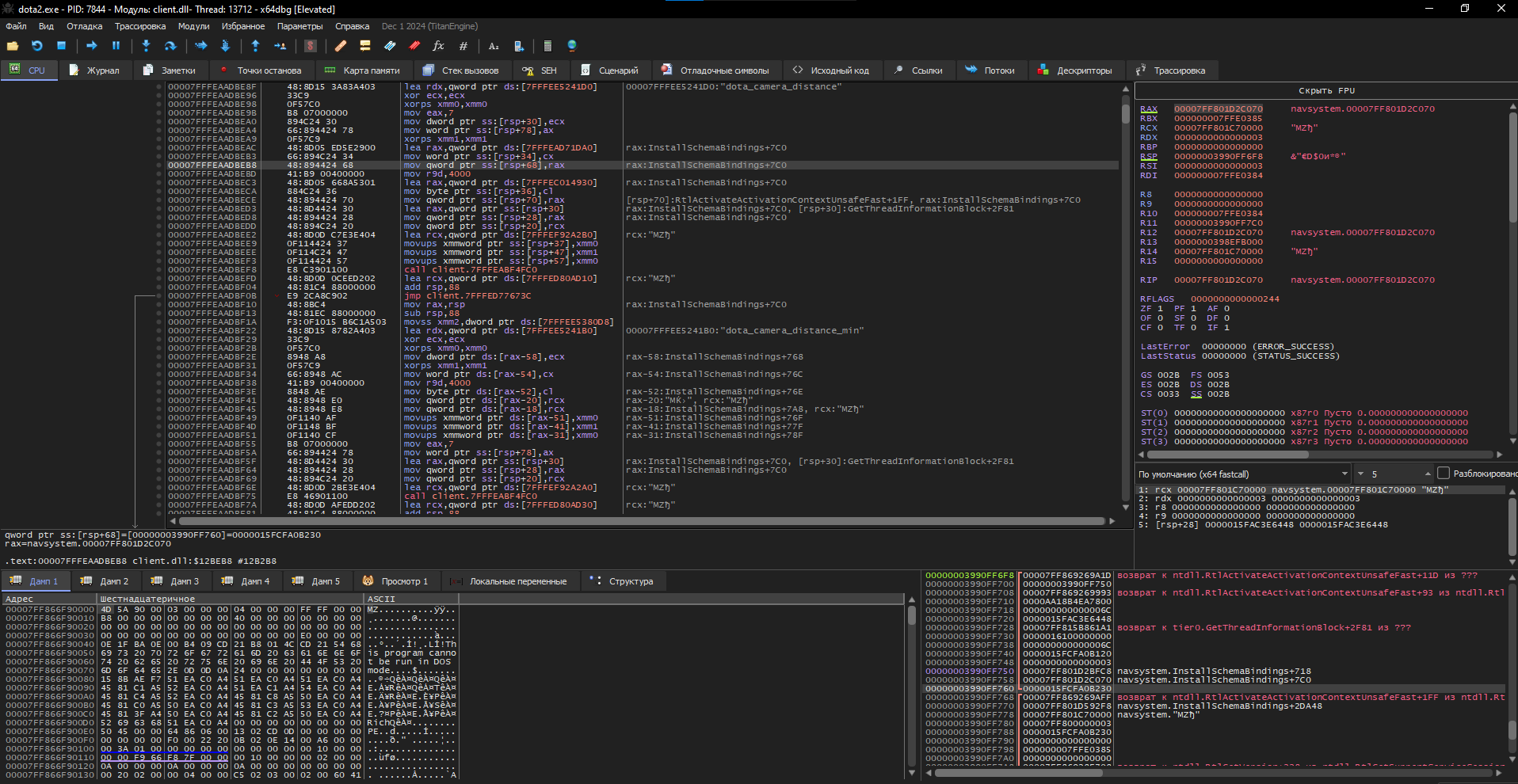1518x784 pixels.
Task: Run the program with the blue arrow icon
Action: coord(92,46)
